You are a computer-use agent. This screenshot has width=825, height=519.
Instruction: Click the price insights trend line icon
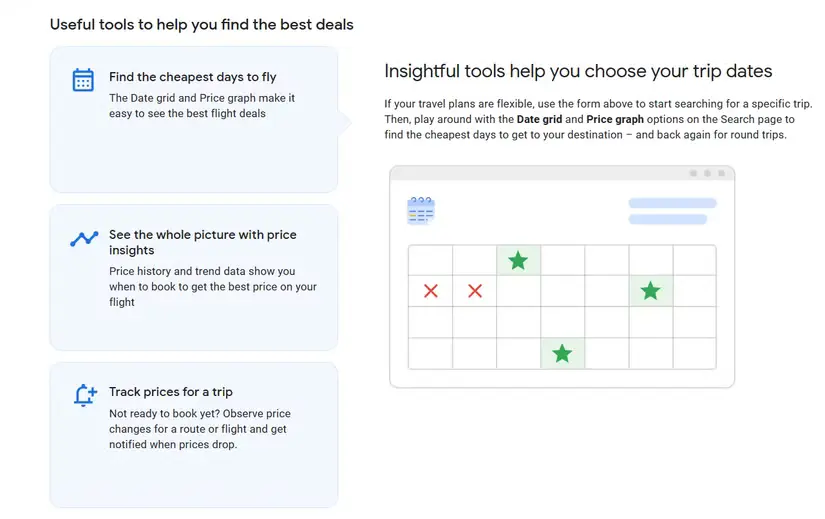click(x=84, y=239)
